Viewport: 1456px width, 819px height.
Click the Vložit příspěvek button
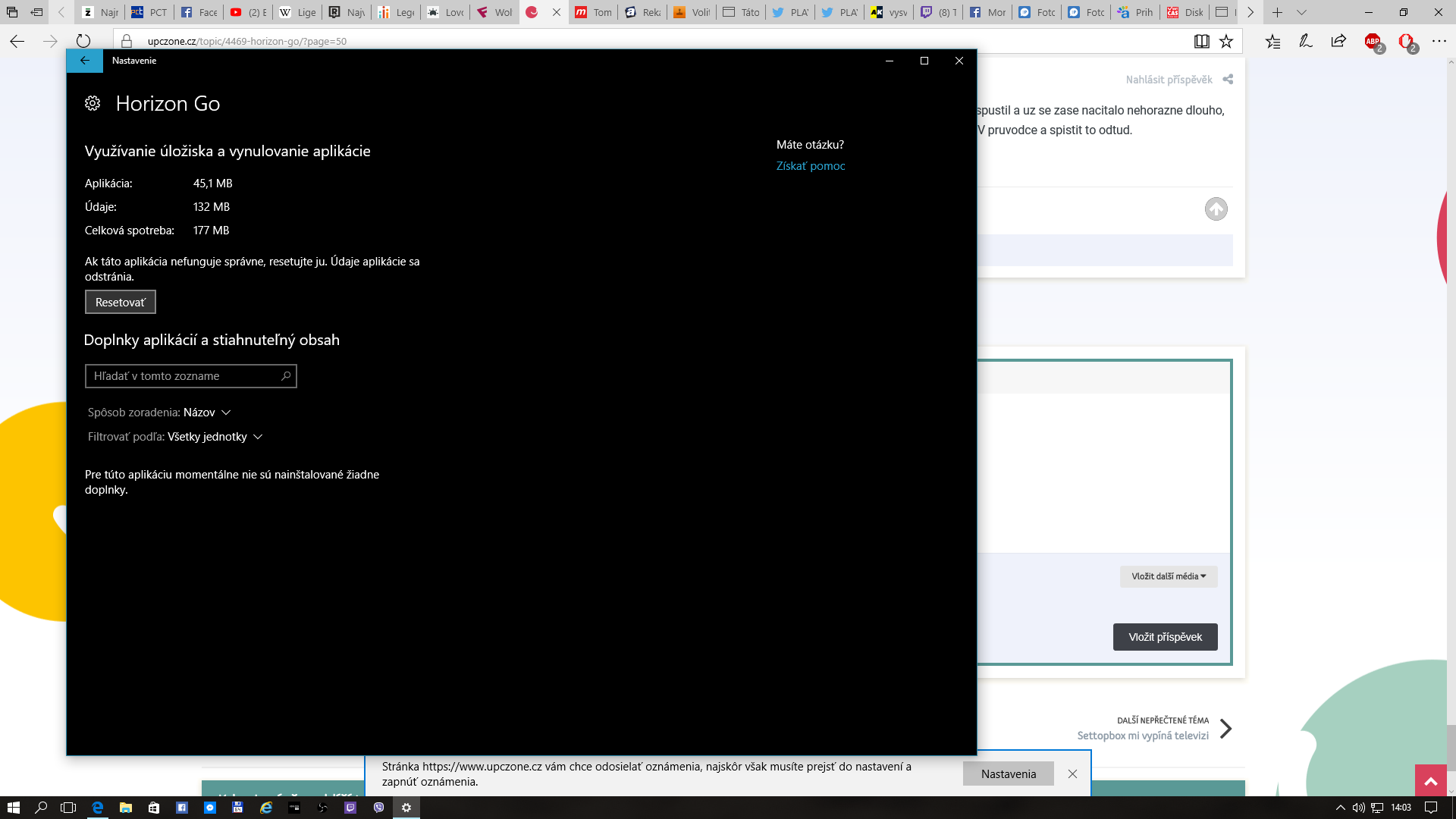point(1165,637)
